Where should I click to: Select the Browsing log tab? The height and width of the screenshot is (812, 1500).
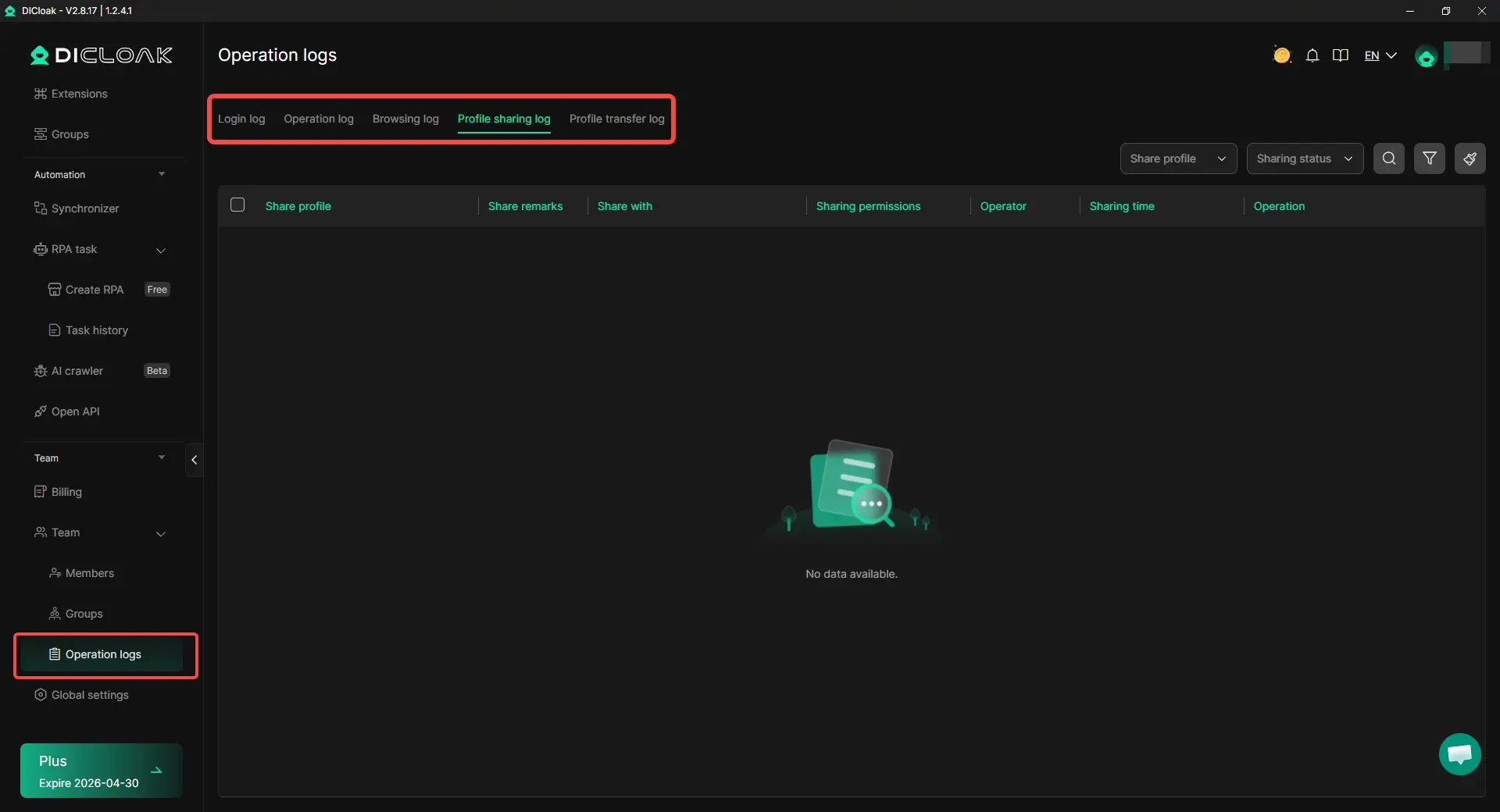pos(405,119)
